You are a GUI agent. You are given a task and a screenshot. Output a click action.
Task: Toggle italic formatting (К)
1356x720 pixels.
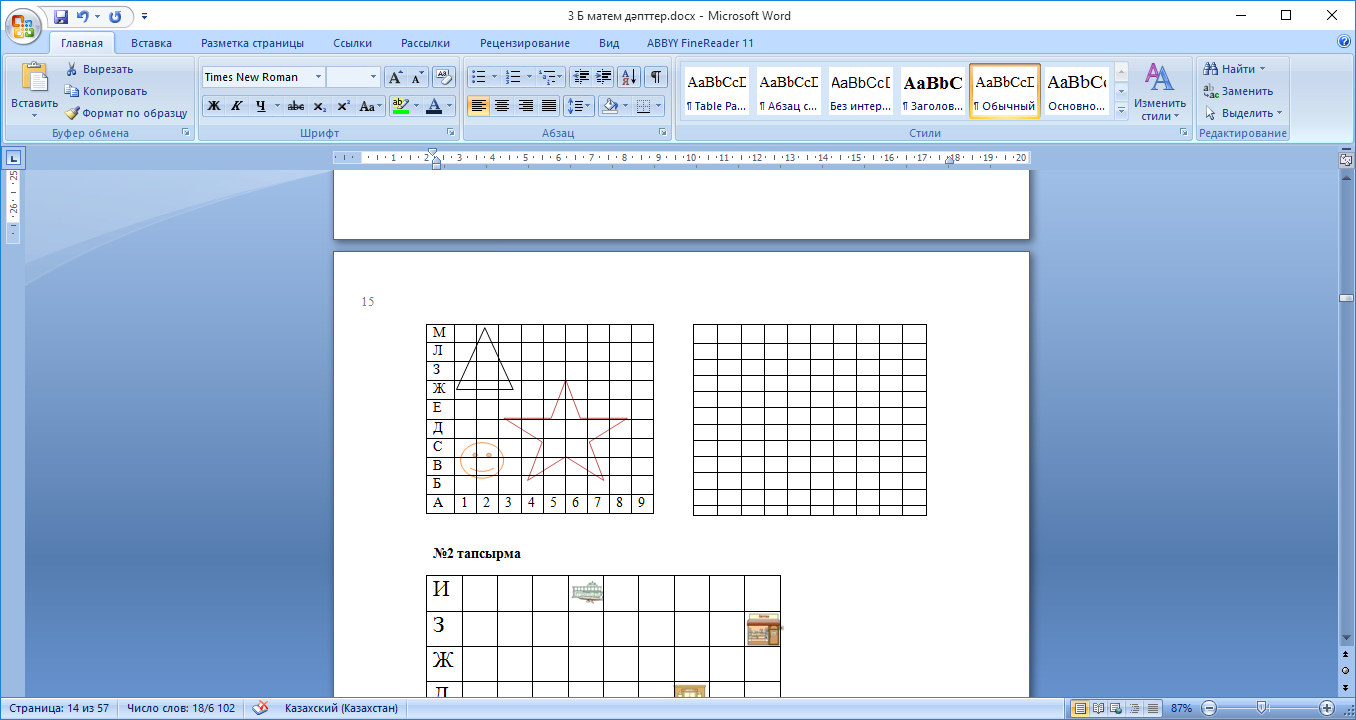pyautogui.click(x=237, y=106)
